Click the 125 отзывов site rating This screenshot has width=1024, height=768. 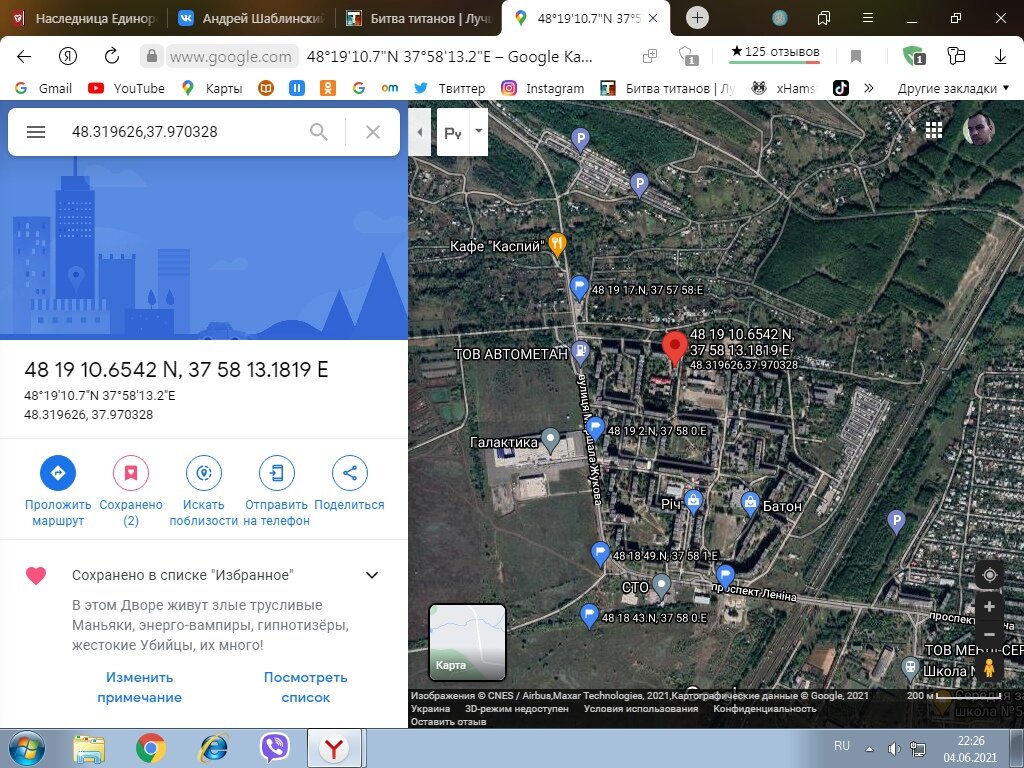click(775, 52)
